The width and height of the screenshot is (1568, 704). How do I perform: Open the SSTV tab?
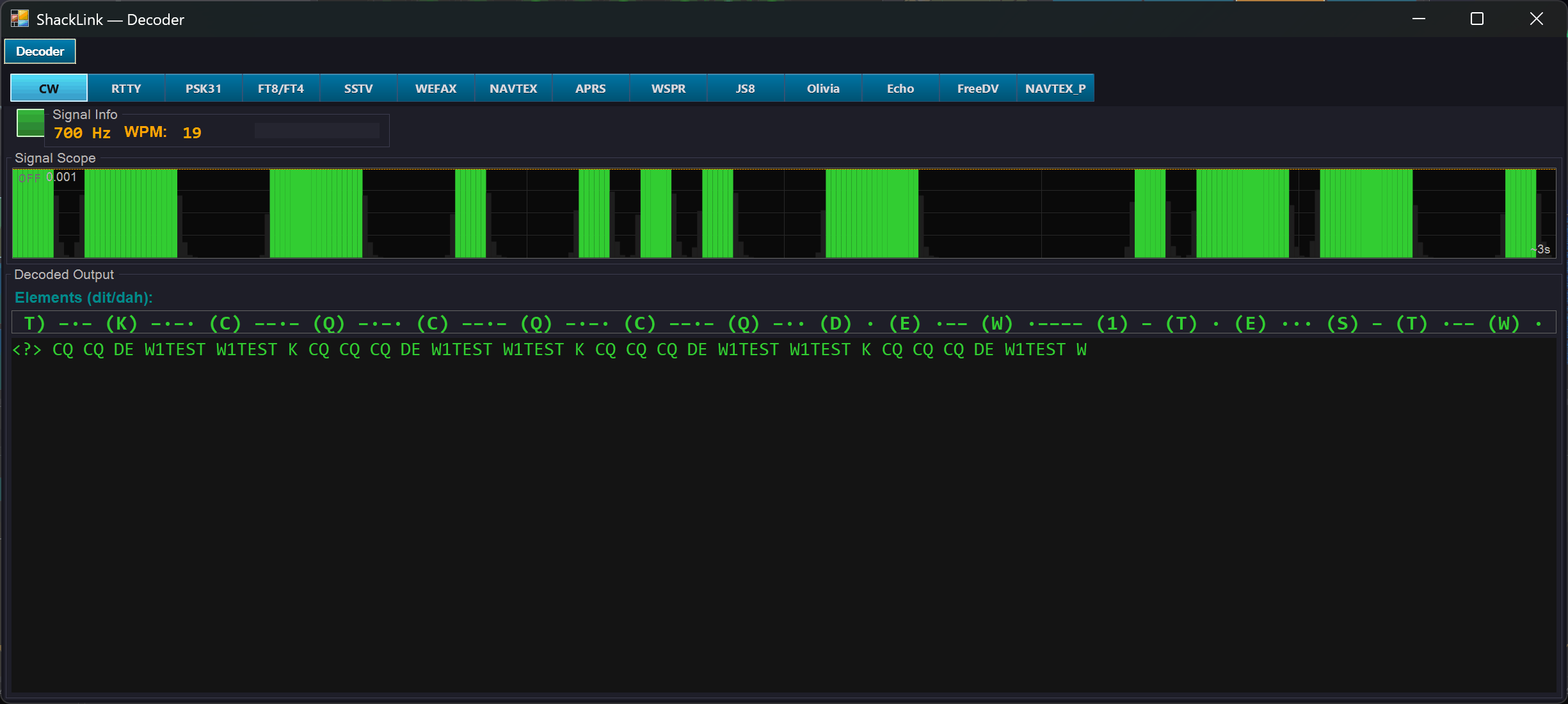358,88
